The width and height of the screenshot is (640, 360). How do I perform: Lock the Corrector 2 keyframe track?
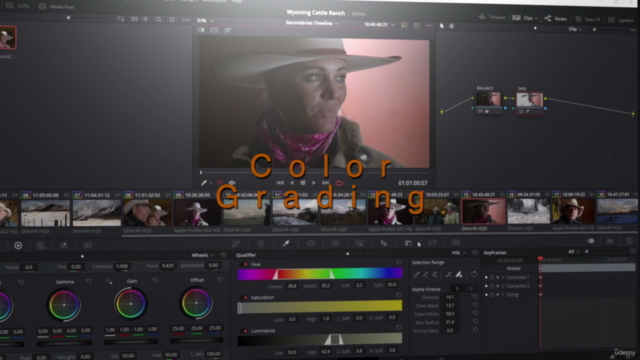tap(492, 286)
